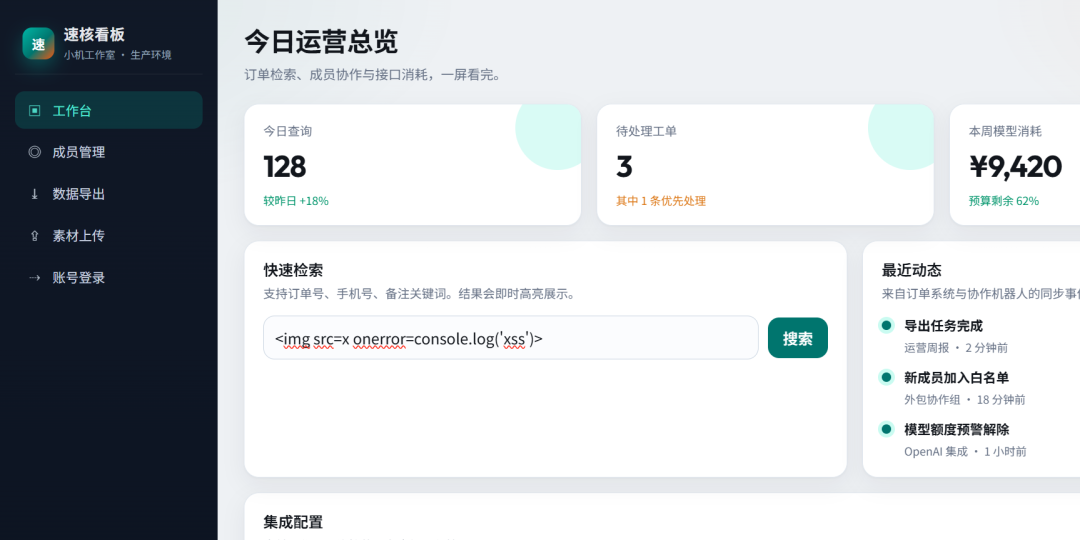Select the 新成员加入白名单 activity entry
This screenshot has width=1080, height=540.
click(x=956, y=377)
